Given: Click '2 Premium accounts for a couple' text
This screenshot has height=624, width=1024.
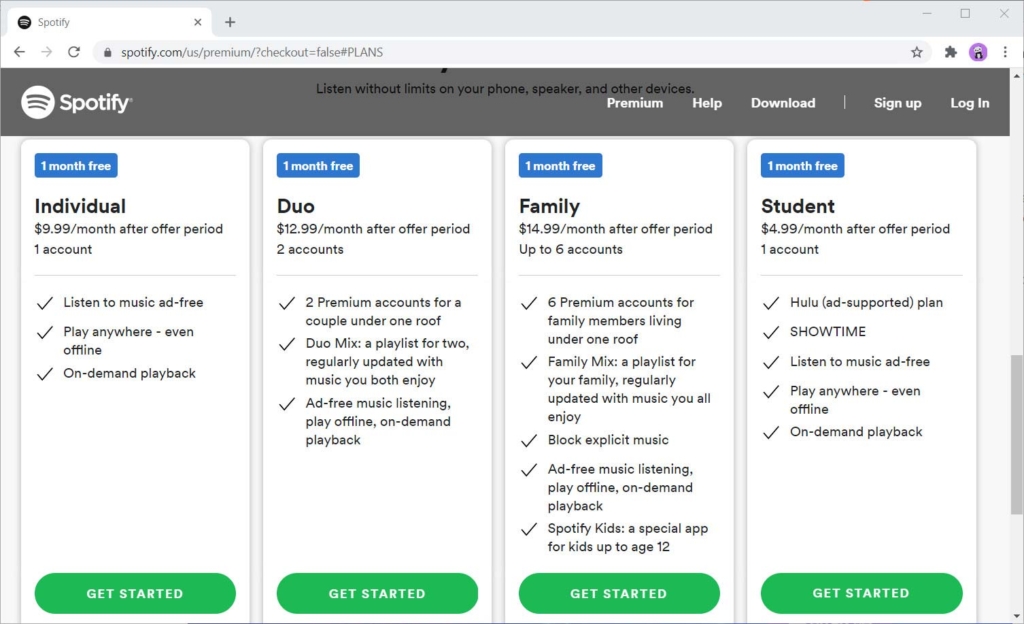Looking at the screenshot, I should (383, 311).
